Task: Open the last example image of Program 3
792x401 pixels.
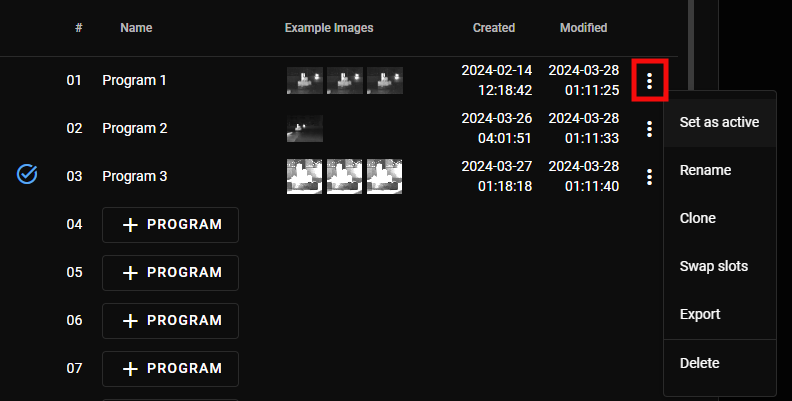Action: point(385,177)
